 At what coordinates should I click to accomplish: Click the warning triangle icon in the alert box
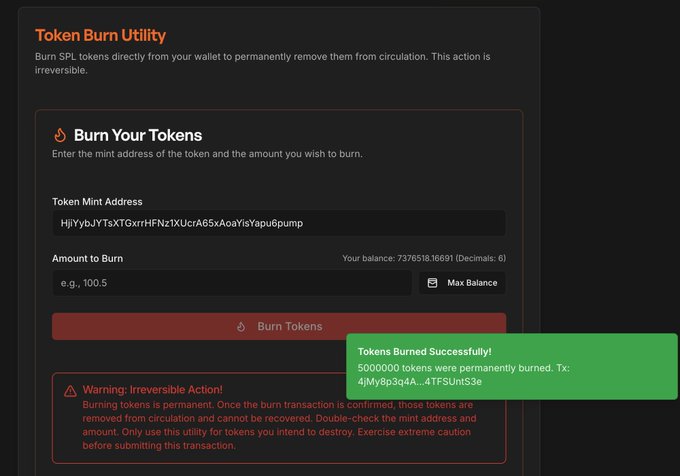70,391
